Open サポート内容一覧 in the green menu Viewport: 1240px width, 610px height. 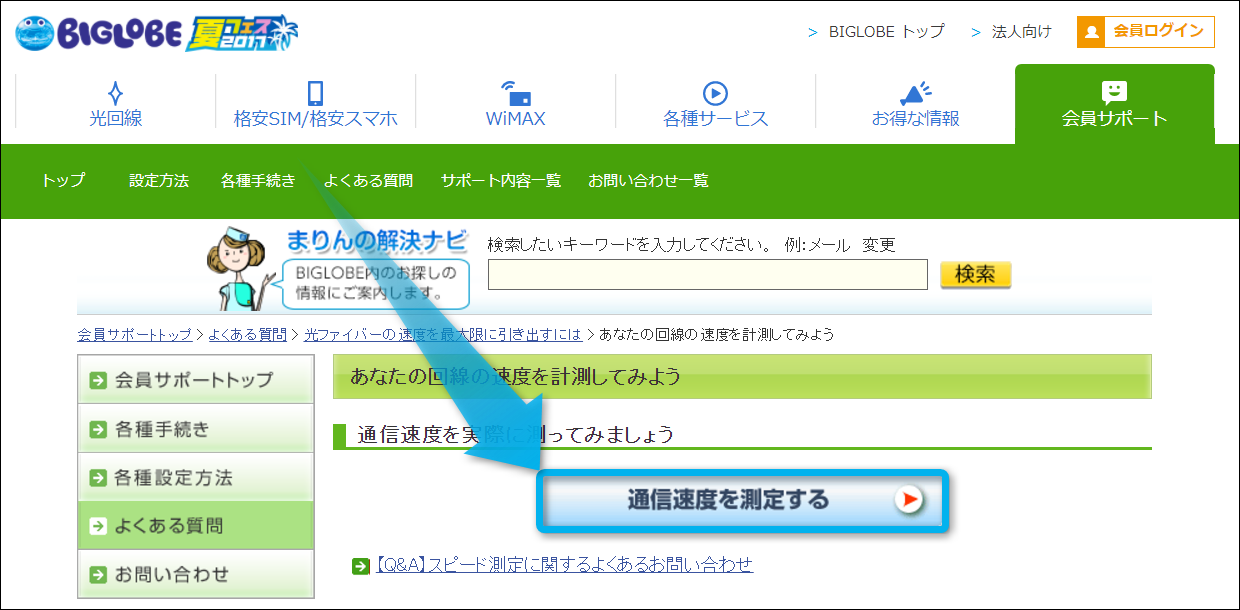pyautogui.click(x=501, y=181)
